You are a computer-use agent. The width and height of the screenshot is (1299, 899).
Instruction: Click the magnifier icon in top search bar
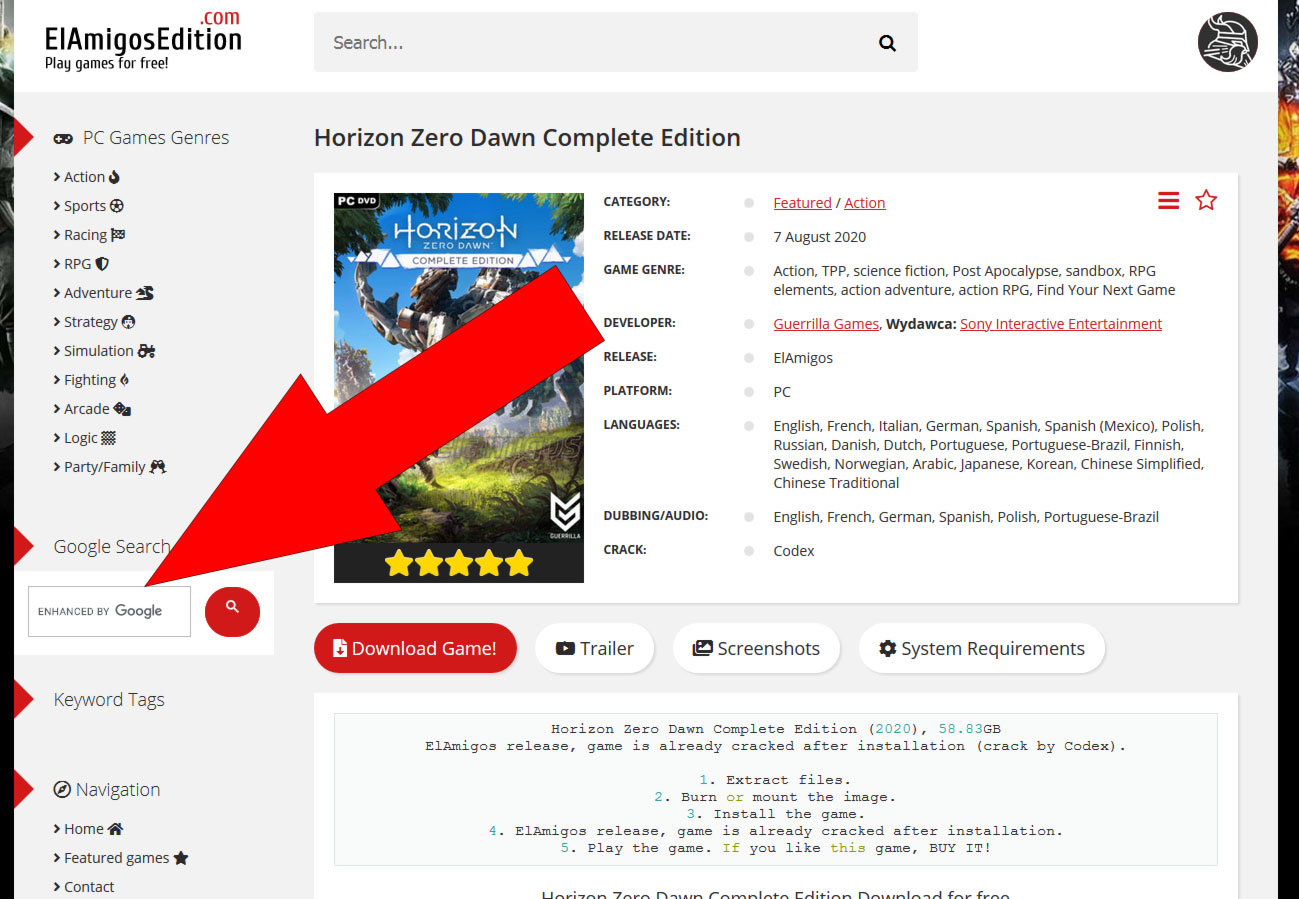pos(886,43)
